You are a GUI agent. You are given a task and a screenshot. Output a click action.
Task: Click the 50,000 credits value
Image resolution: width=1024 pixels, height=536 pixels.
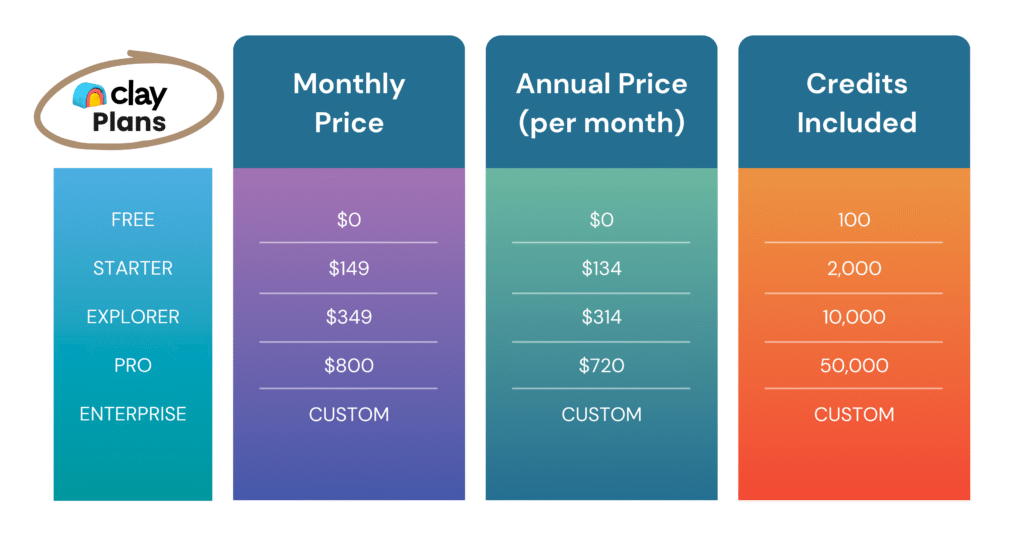pyautogui.click(x=854, y=365)
